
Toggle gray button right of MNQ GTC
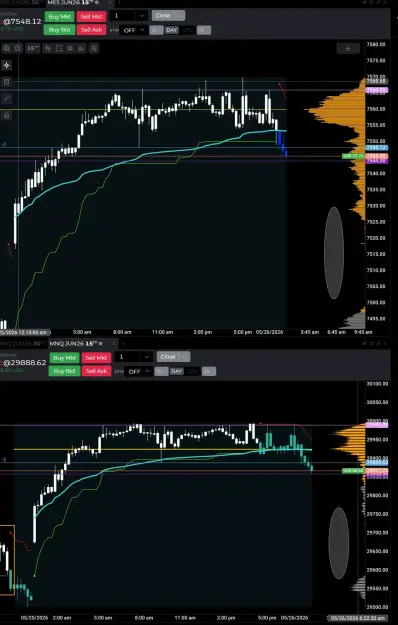(x=208, y=371)
